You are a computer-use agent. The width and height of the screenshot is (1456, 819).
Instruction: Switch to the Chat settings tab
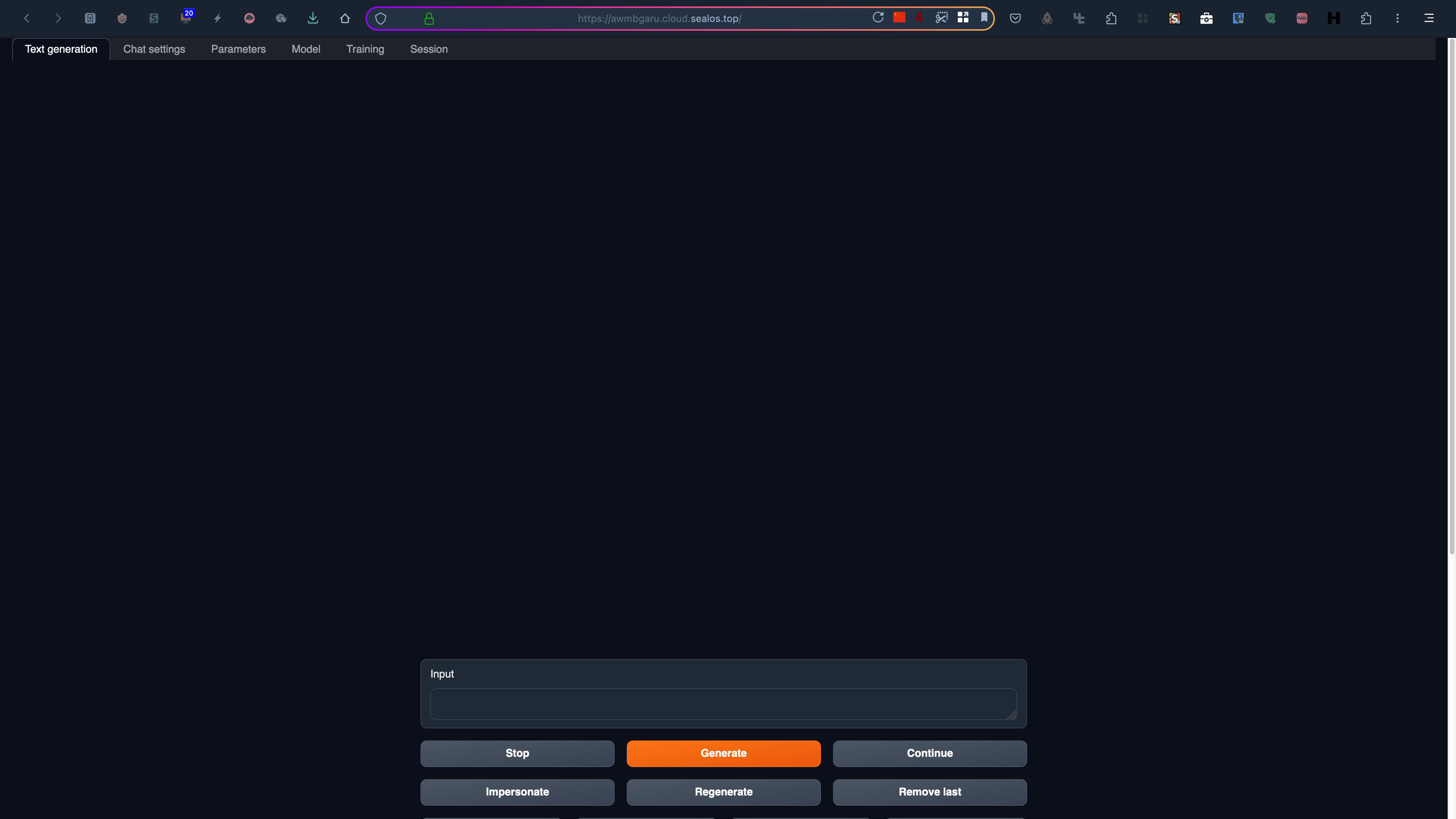tap(154, 49)
